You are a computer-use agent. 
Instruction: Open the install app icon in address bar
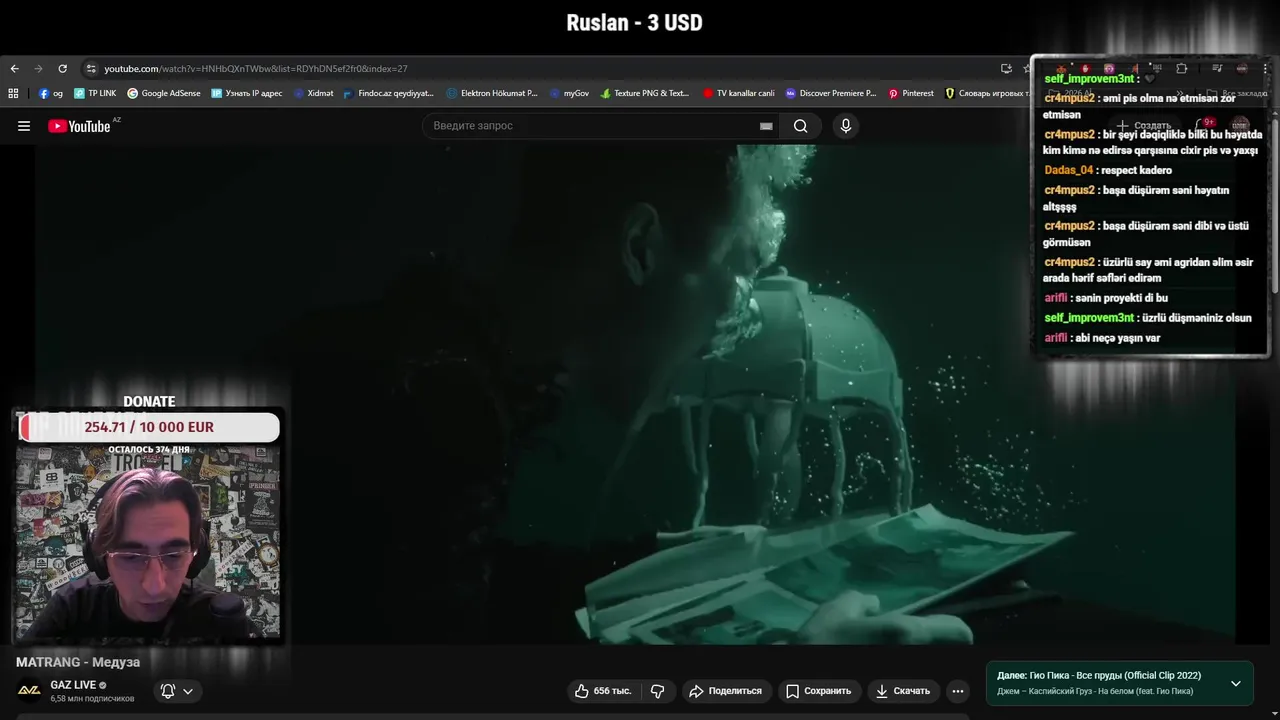point(1006,69)
